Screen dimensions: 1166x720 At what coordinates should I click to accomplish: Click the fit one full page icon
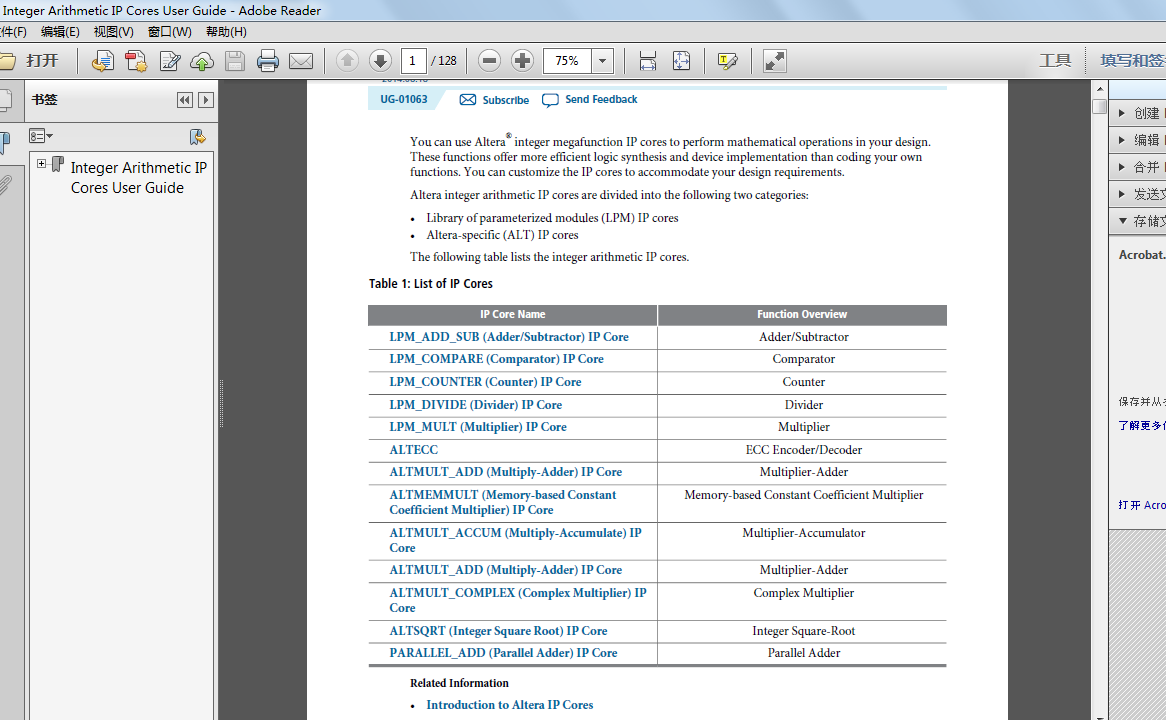point(681,61)
